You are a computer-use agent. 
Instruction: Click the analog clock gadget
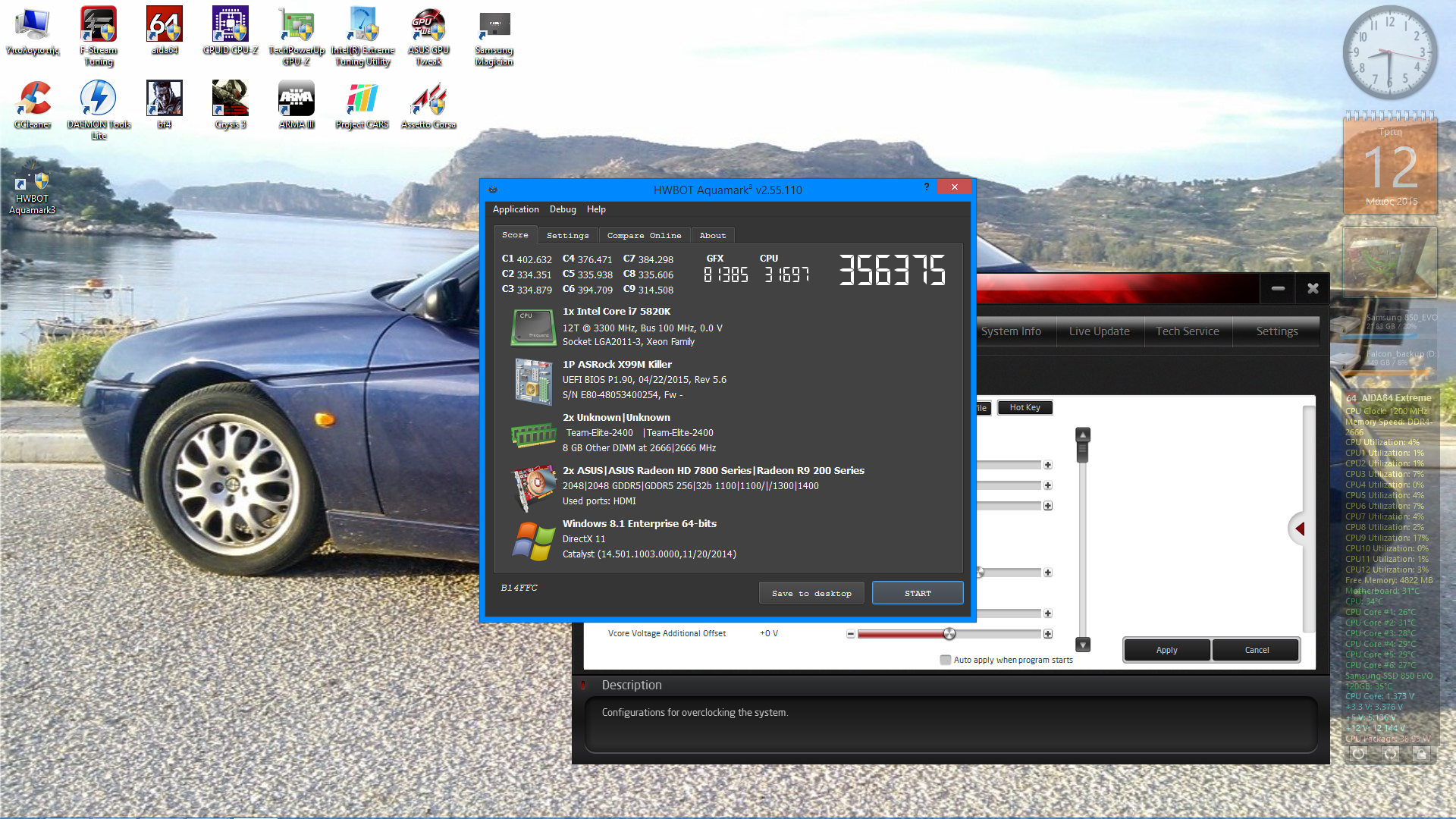1389,53
